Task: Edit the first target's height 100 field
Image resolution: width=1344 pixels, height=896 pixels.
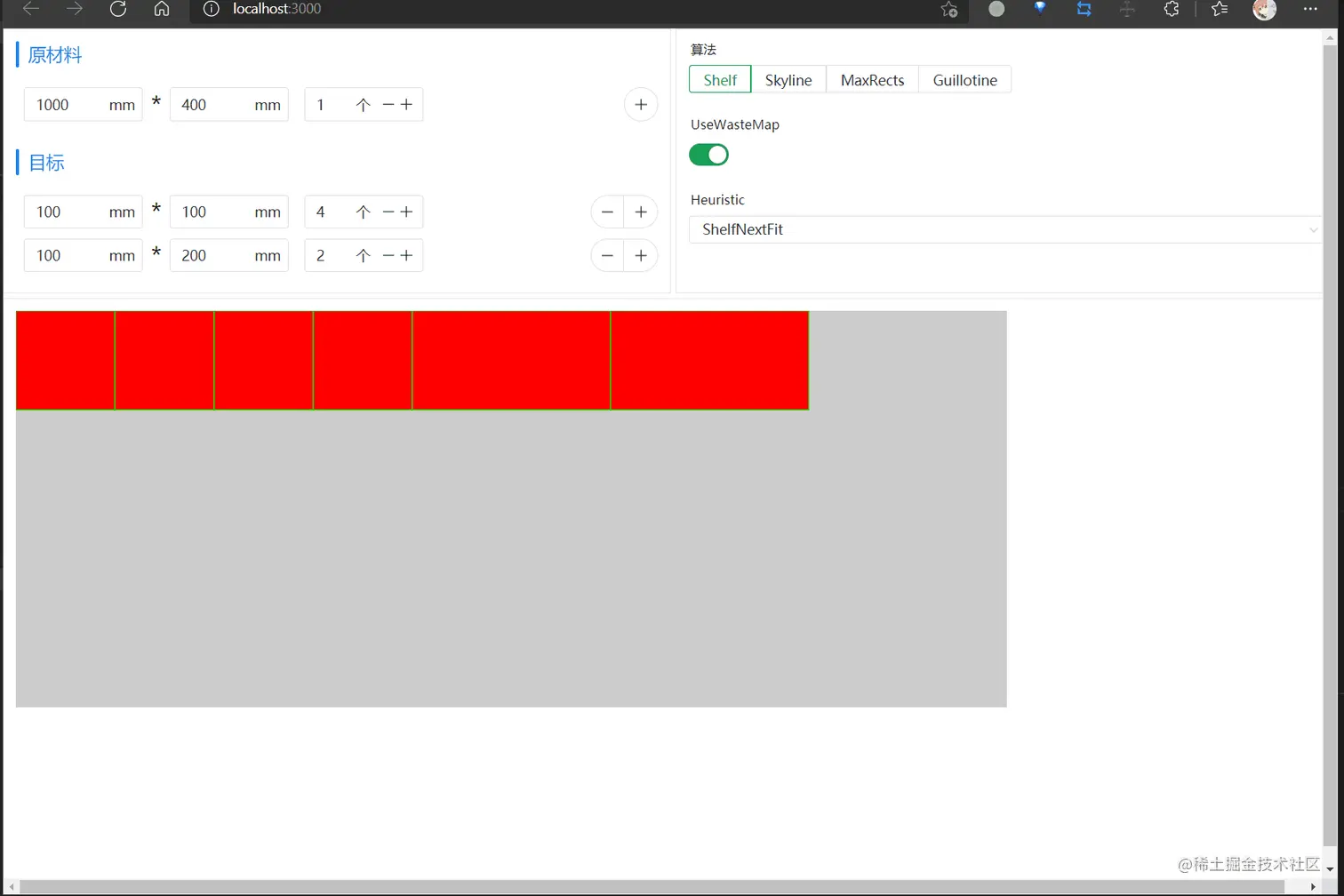Action: tap(228, 212)
